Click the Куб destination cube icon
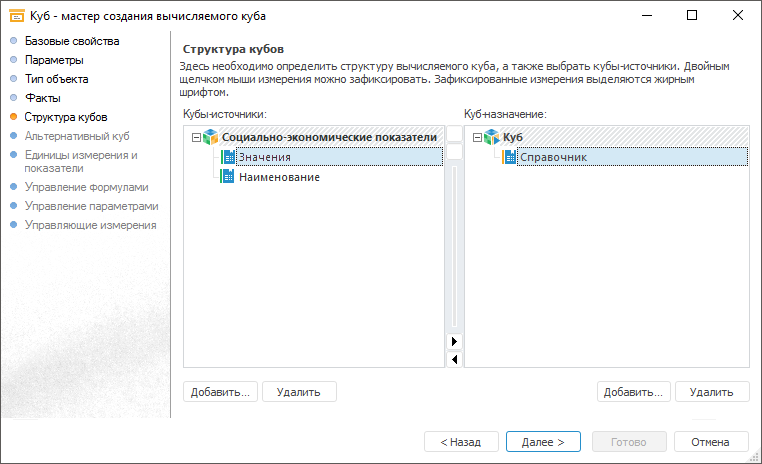The width and height of the screenshot is (762, 464). tap(492, 137)
